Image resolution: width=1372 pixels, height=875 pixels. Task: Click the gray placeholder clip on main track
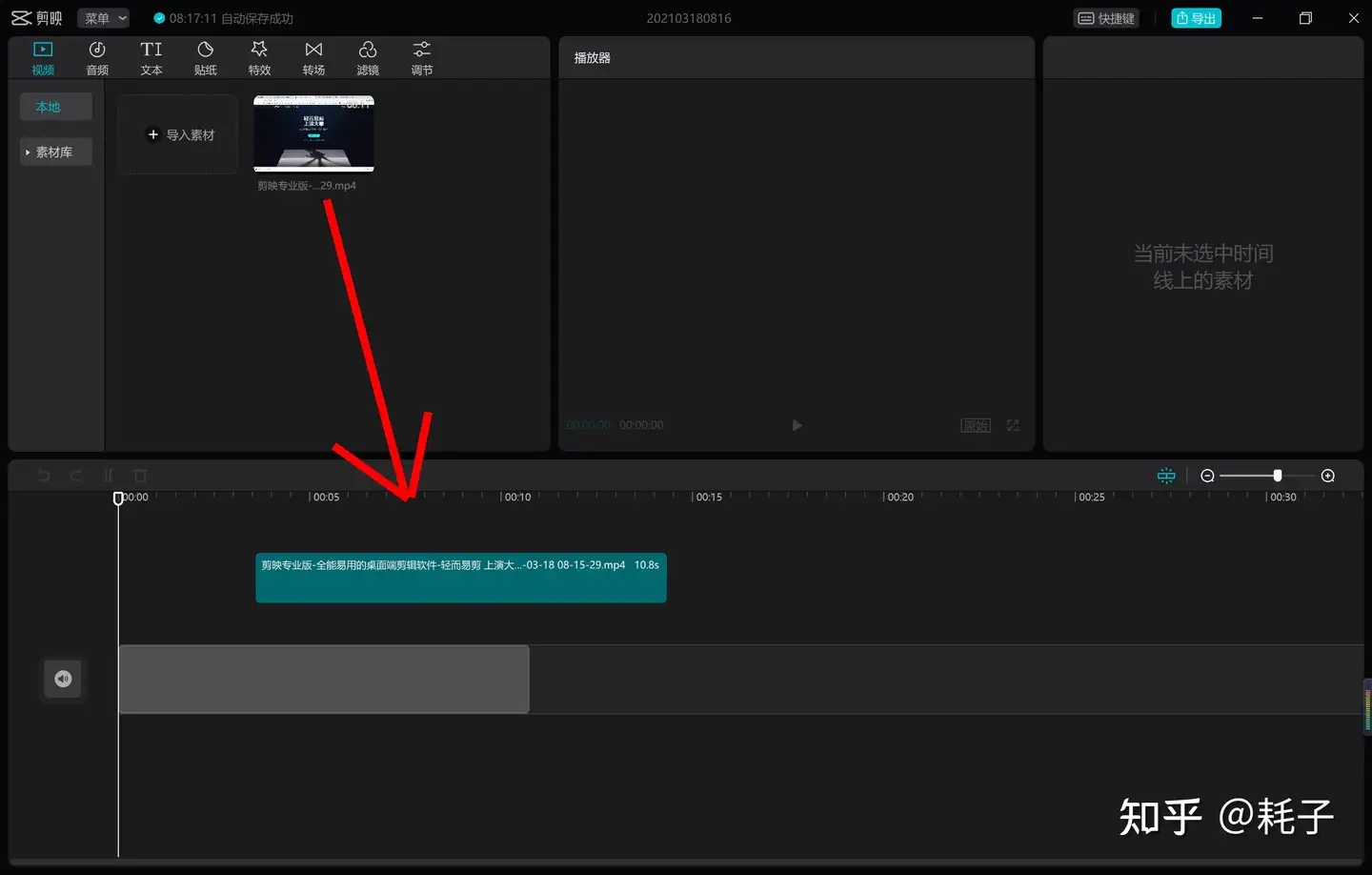[324, 679]
